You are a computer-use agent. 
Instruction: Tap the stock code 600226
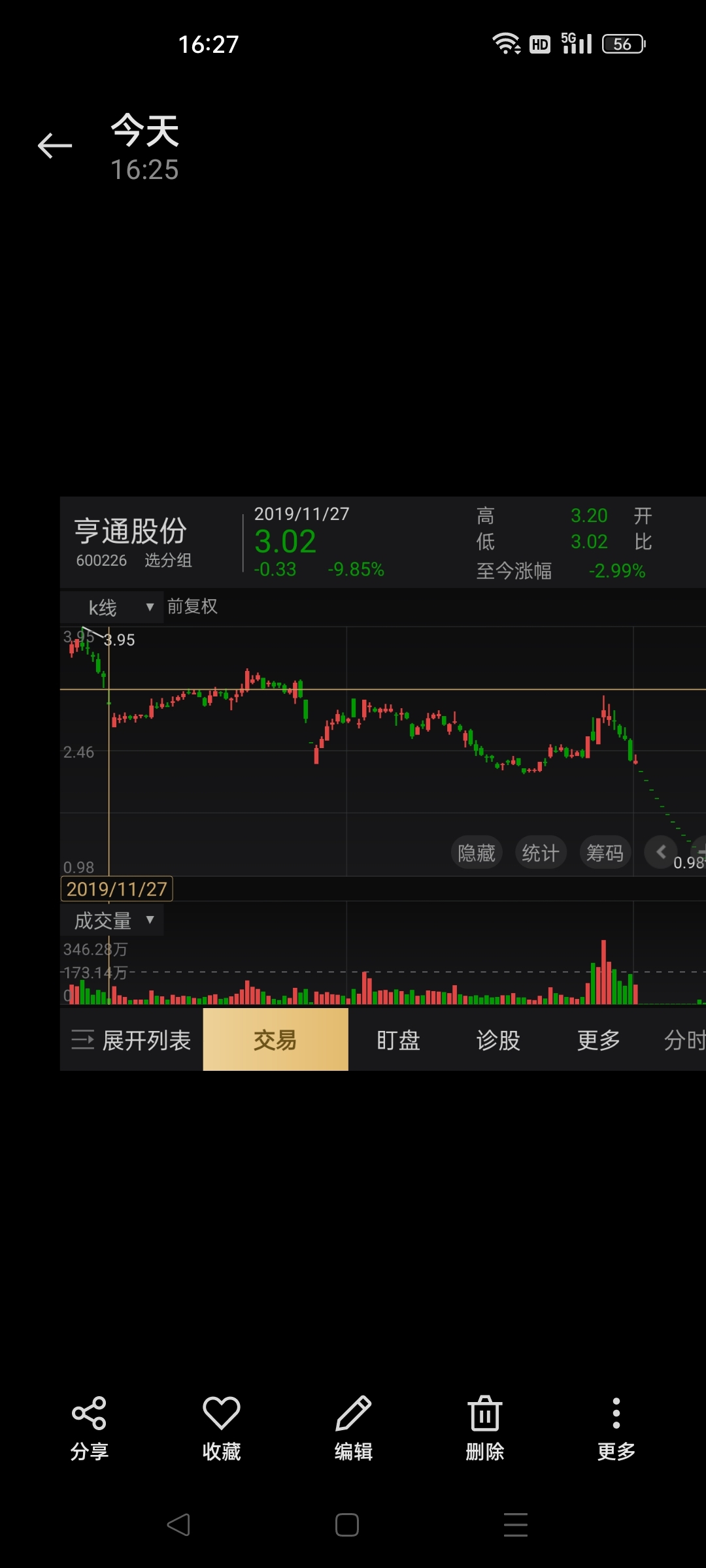(101, 561)
